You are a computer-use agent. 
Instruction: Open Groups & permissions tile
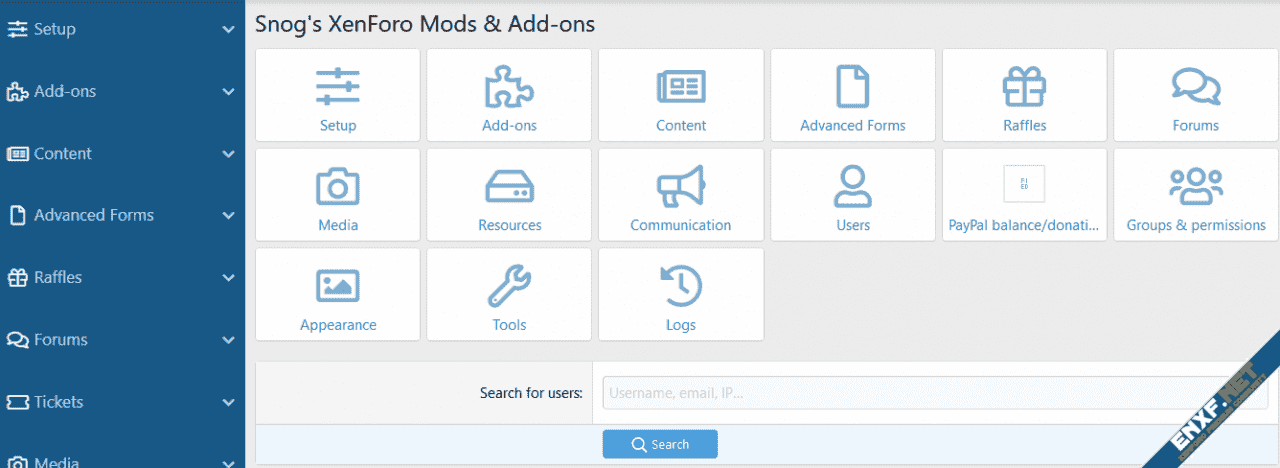(x=1196, y=196)
